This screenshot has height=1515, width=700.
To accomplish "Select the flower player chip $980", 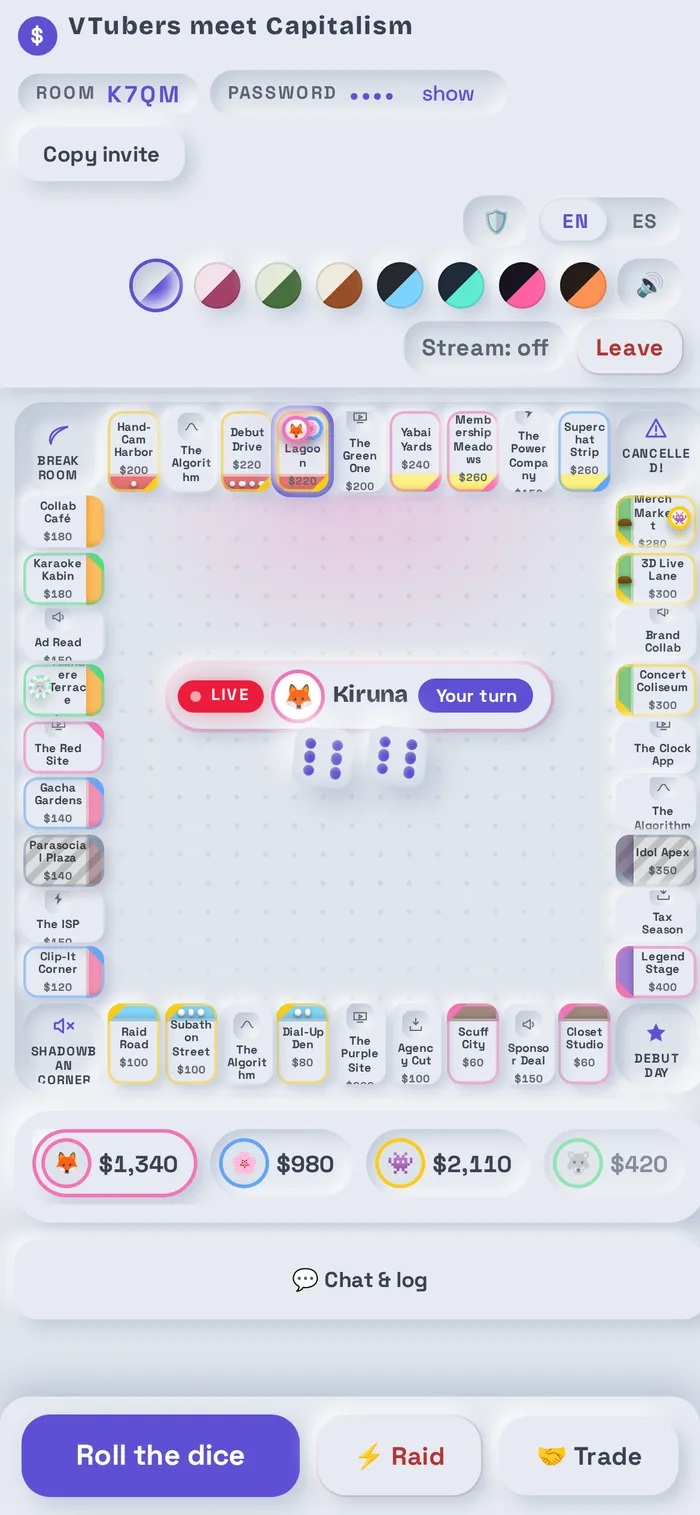I will [x=281, y=1164].
